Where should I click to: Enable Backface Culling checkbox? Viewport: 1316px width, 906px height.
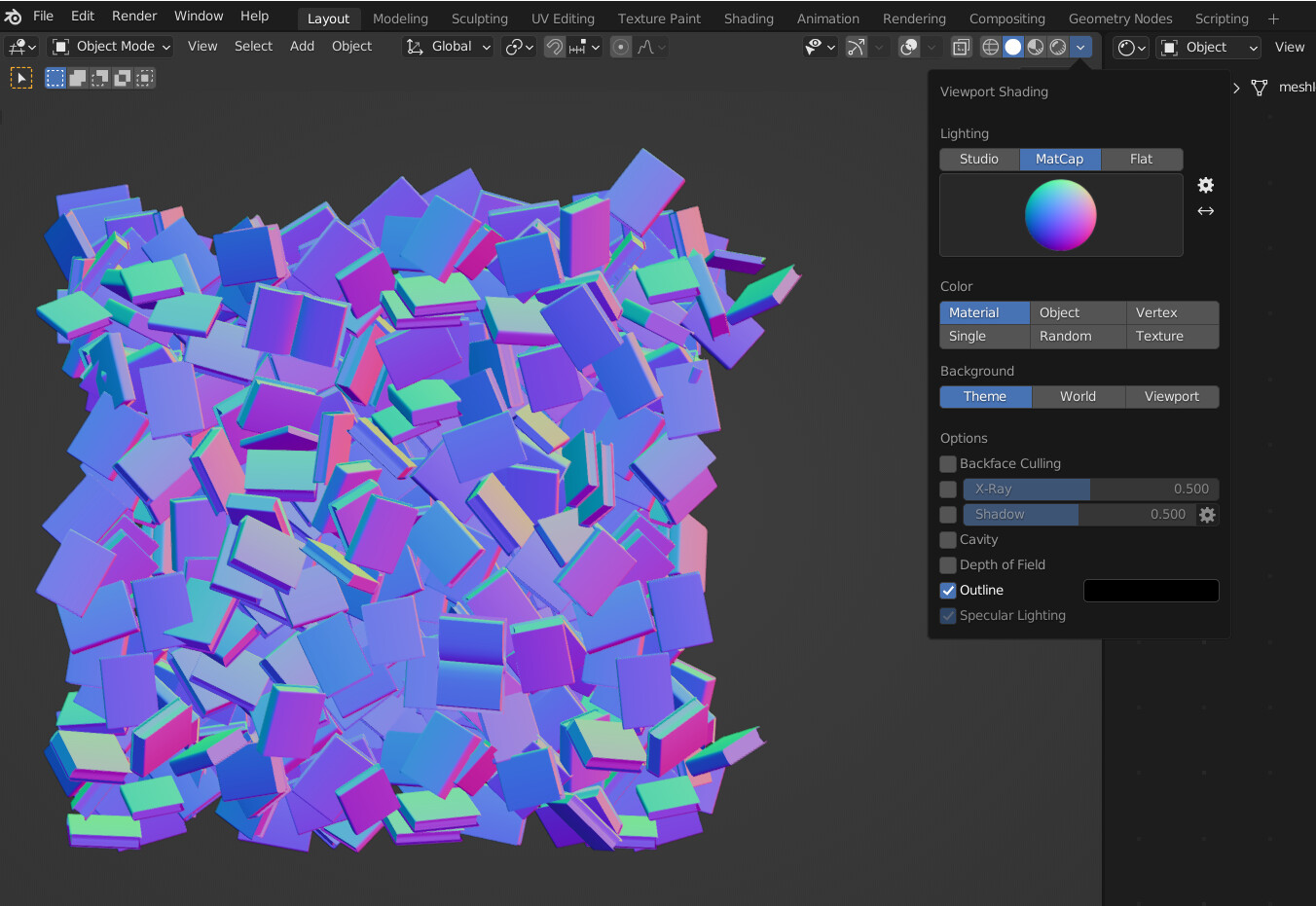click(948, 464)
